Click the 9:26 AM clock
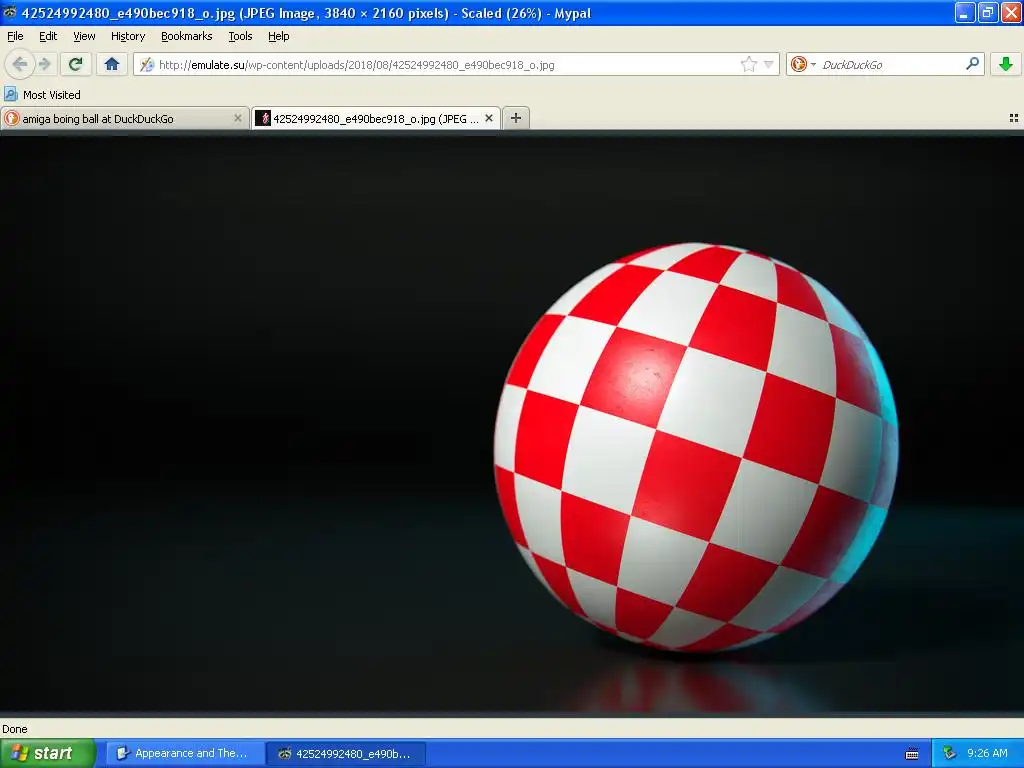The height and width of the screenshot is (768, 1024). (x=987, y=753)
